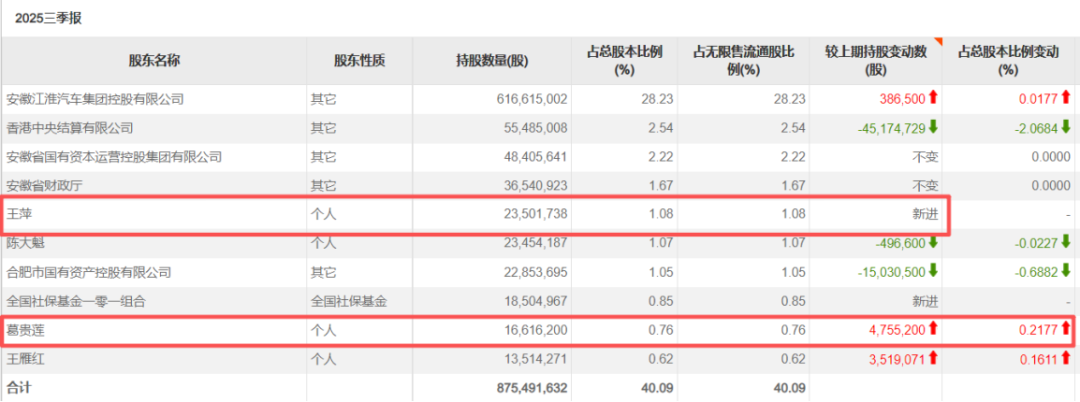This screenshot has width=1080, height=402.
Task: Click change value 386,500
Action: 902,99
